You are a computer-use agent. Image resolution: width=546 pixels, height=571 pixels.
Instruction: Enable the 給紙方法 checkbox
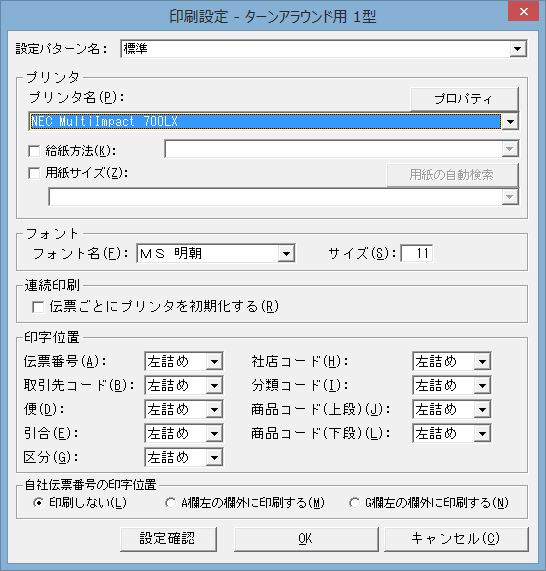pyautogui.click(x=34, y=151)
